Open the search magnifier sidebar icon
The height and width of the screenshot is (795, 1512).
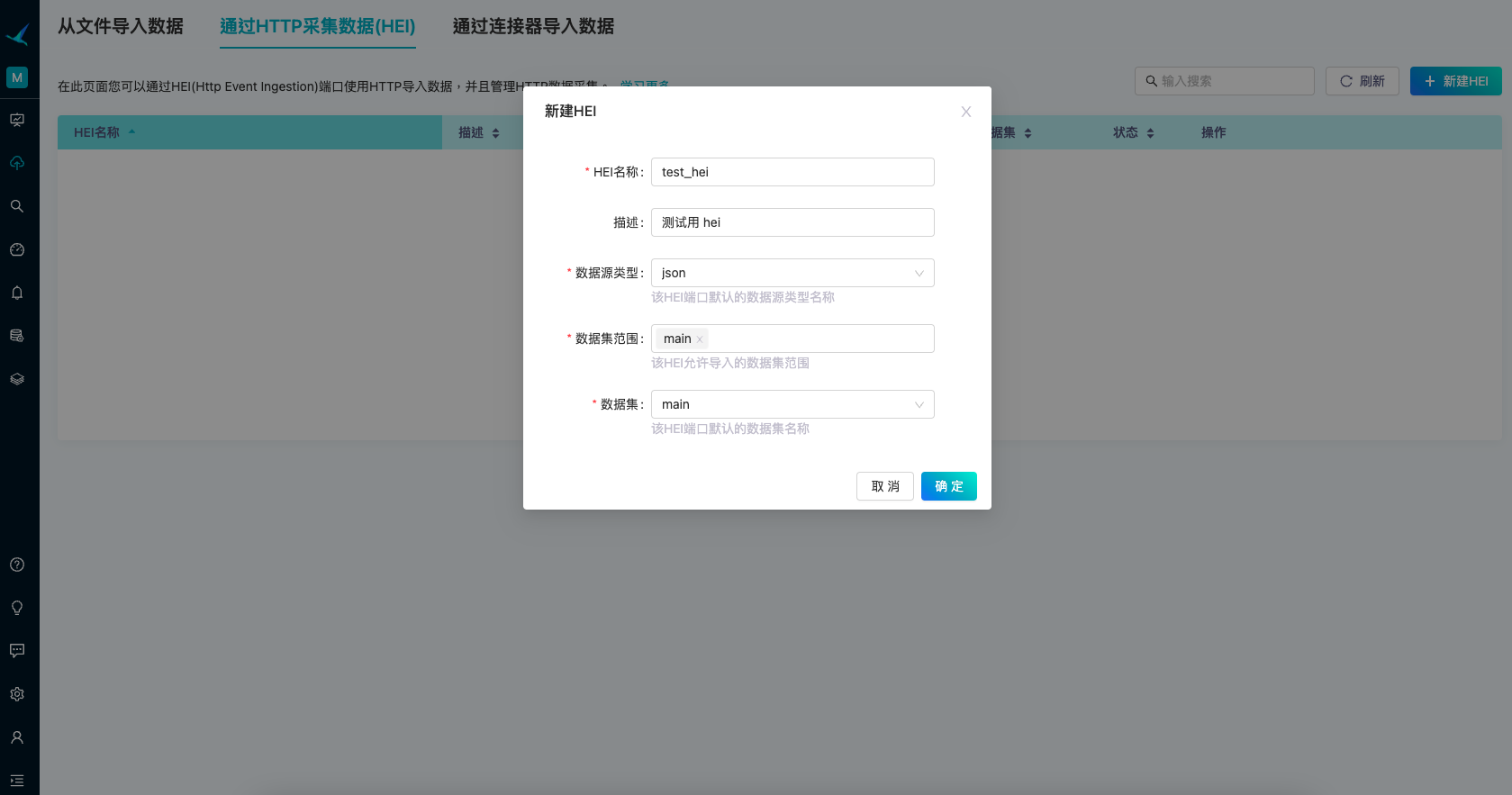(x=17, y=206)
